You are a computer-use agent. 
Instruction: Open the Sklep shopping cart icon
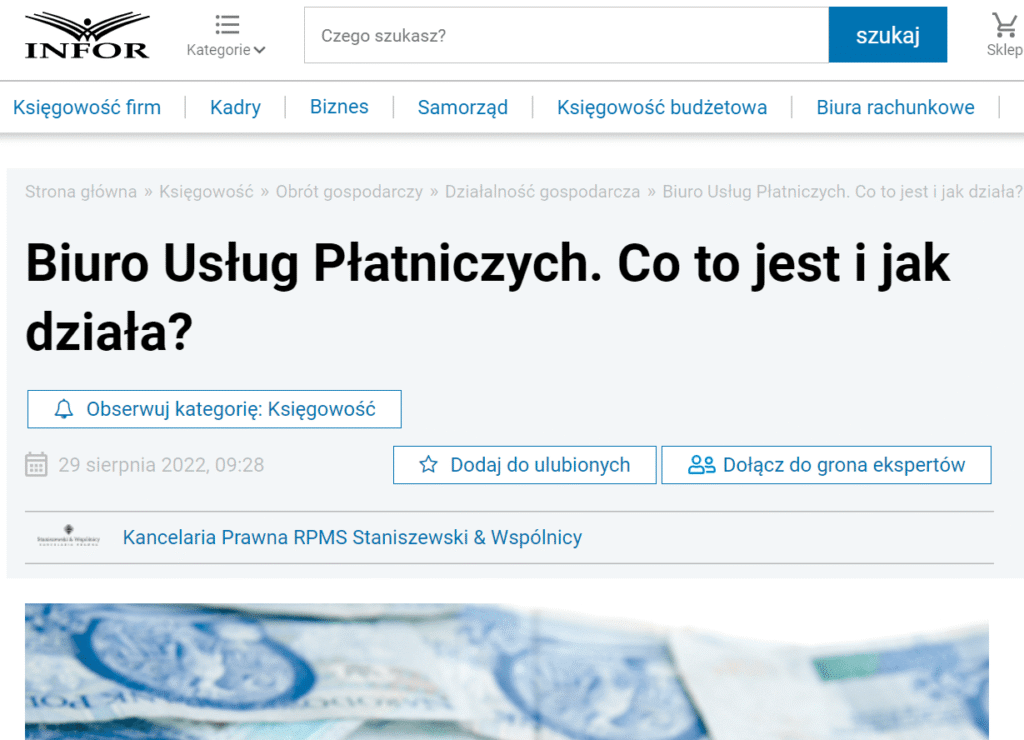click(x=1003, y=25)
